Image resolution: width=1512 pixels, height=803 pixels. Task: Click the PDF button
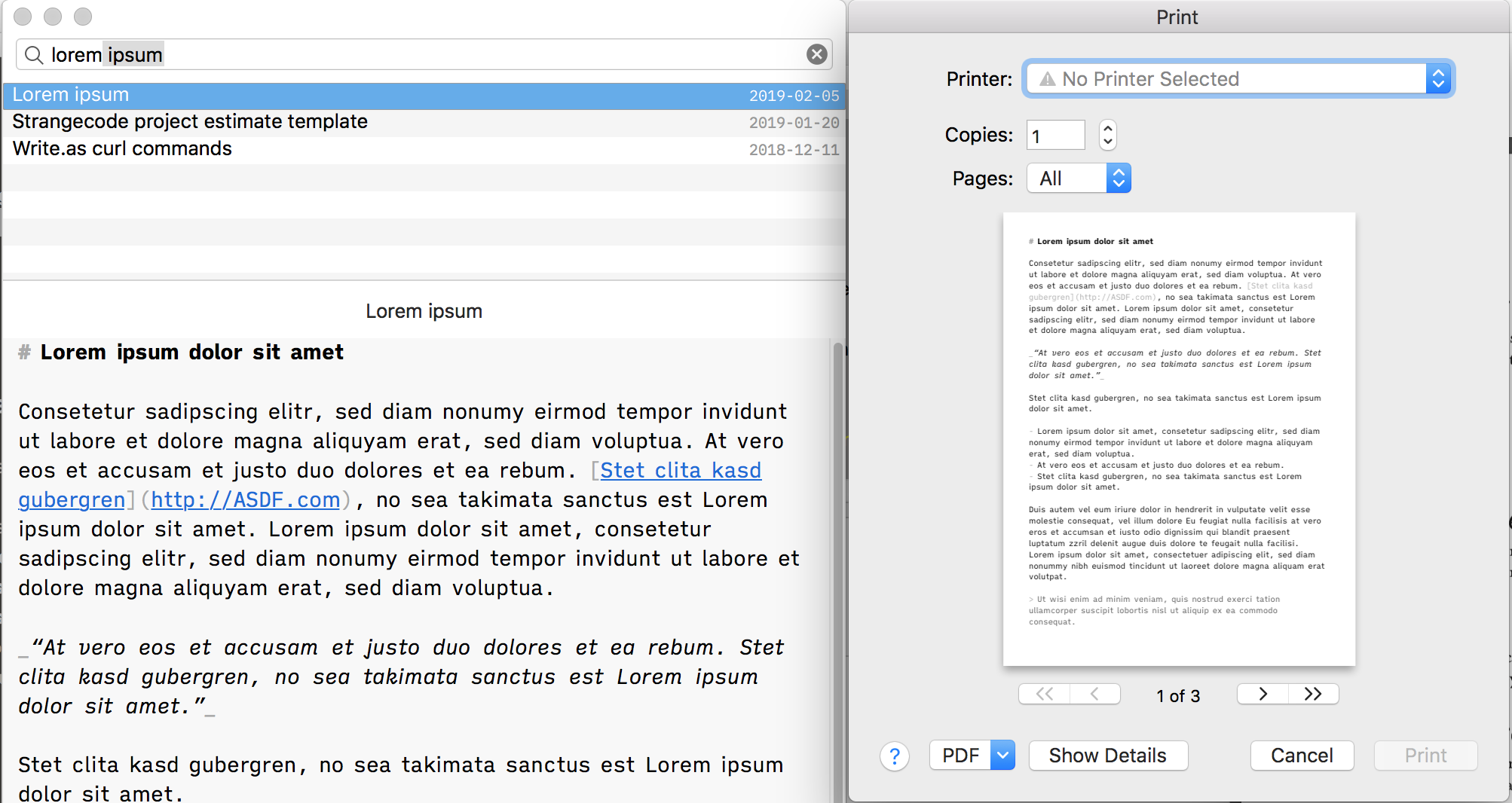960,756
